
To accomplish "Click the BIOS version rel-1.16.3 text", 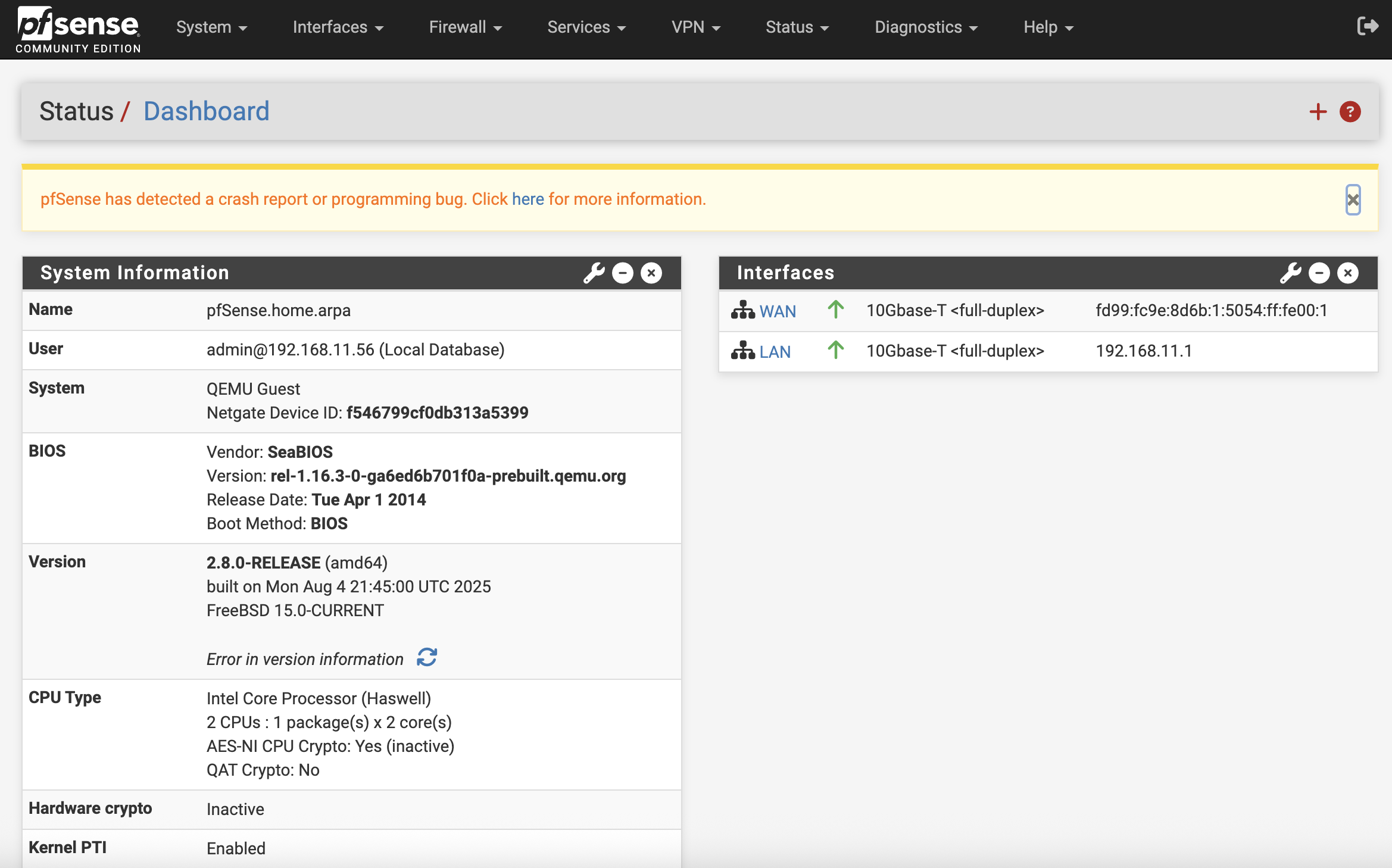I will 448,476.
